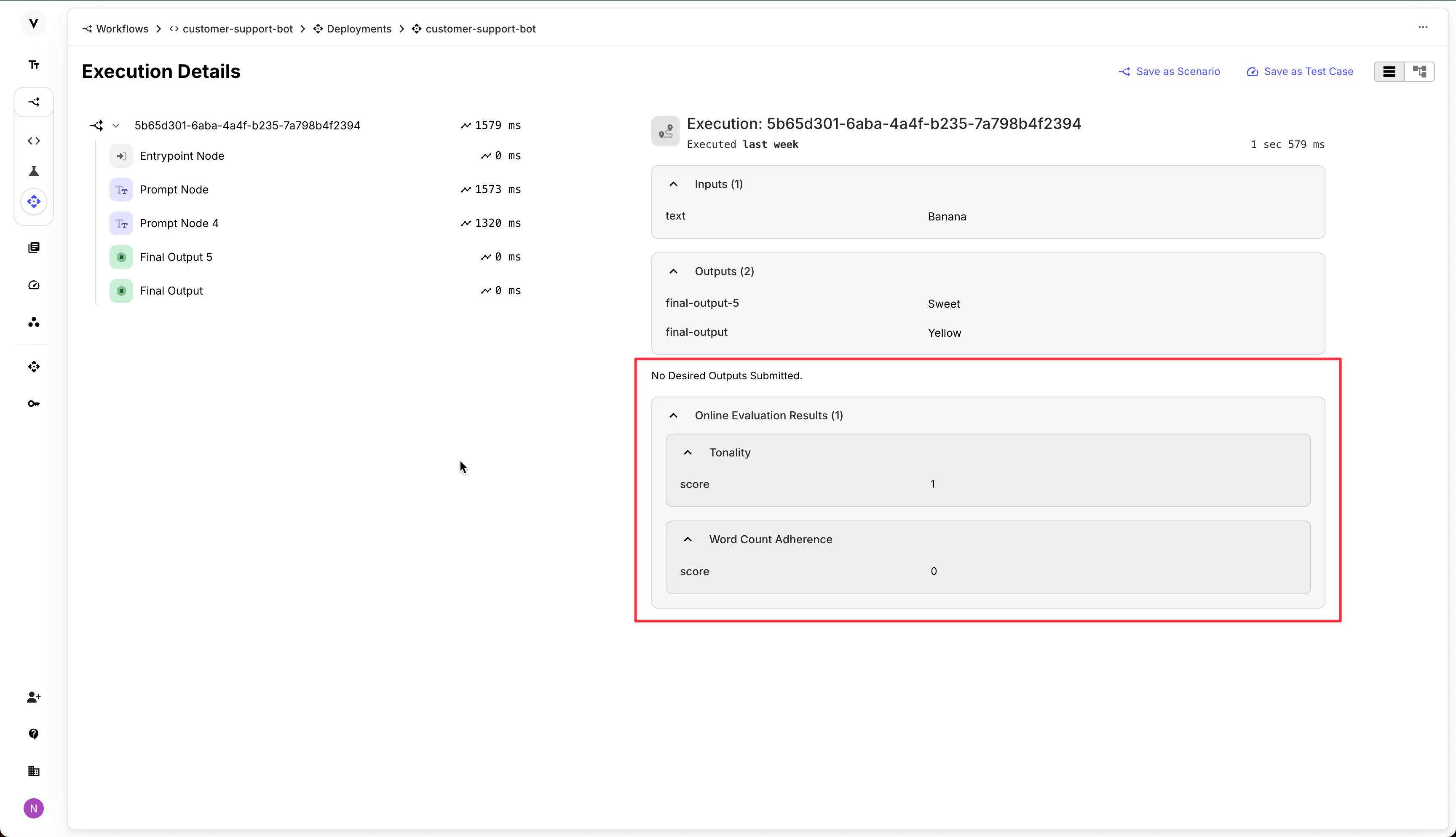Click the invite user icon
Image resolution: width=1456 pixels, height=837 pixels.
(34, 697)
